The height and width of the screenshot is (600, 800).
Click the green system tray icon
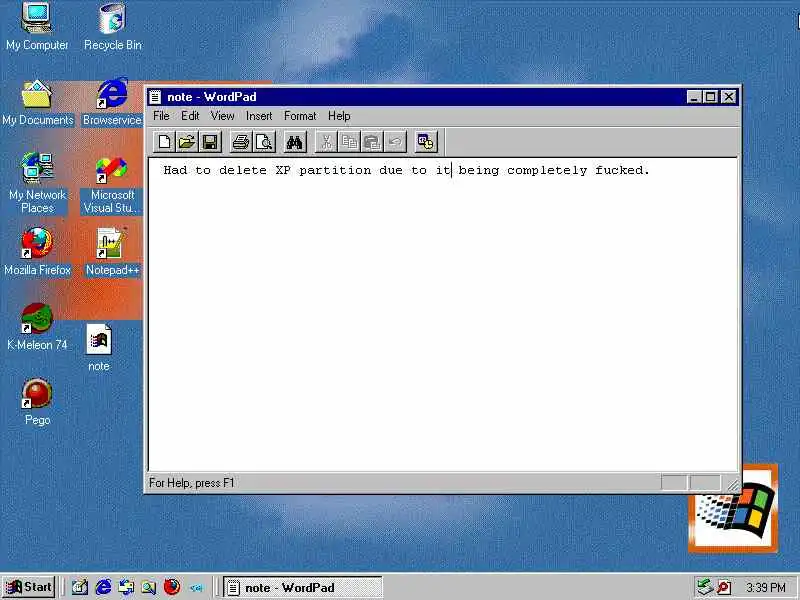tap(705, 587)
